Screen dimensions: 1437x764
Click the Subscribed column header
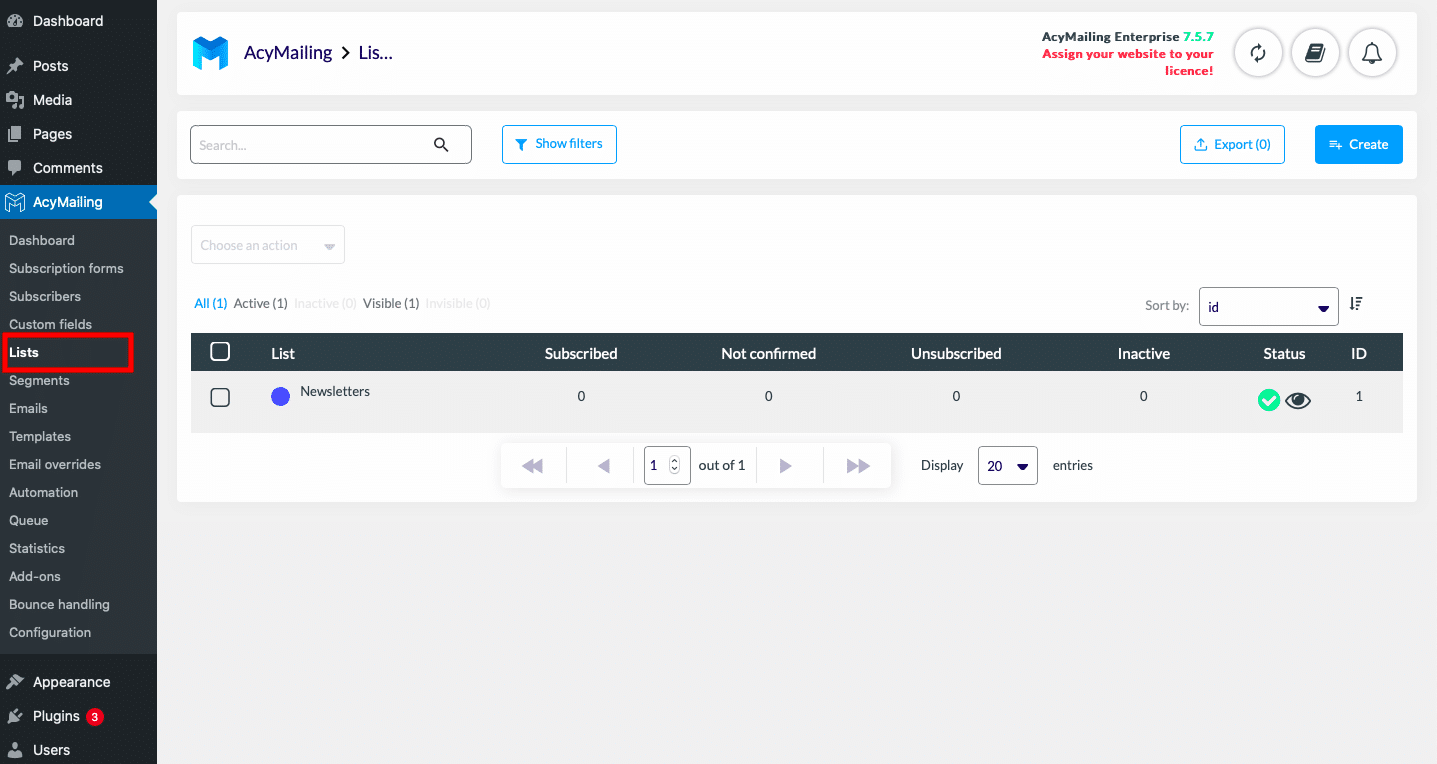[x=581, y=353]
